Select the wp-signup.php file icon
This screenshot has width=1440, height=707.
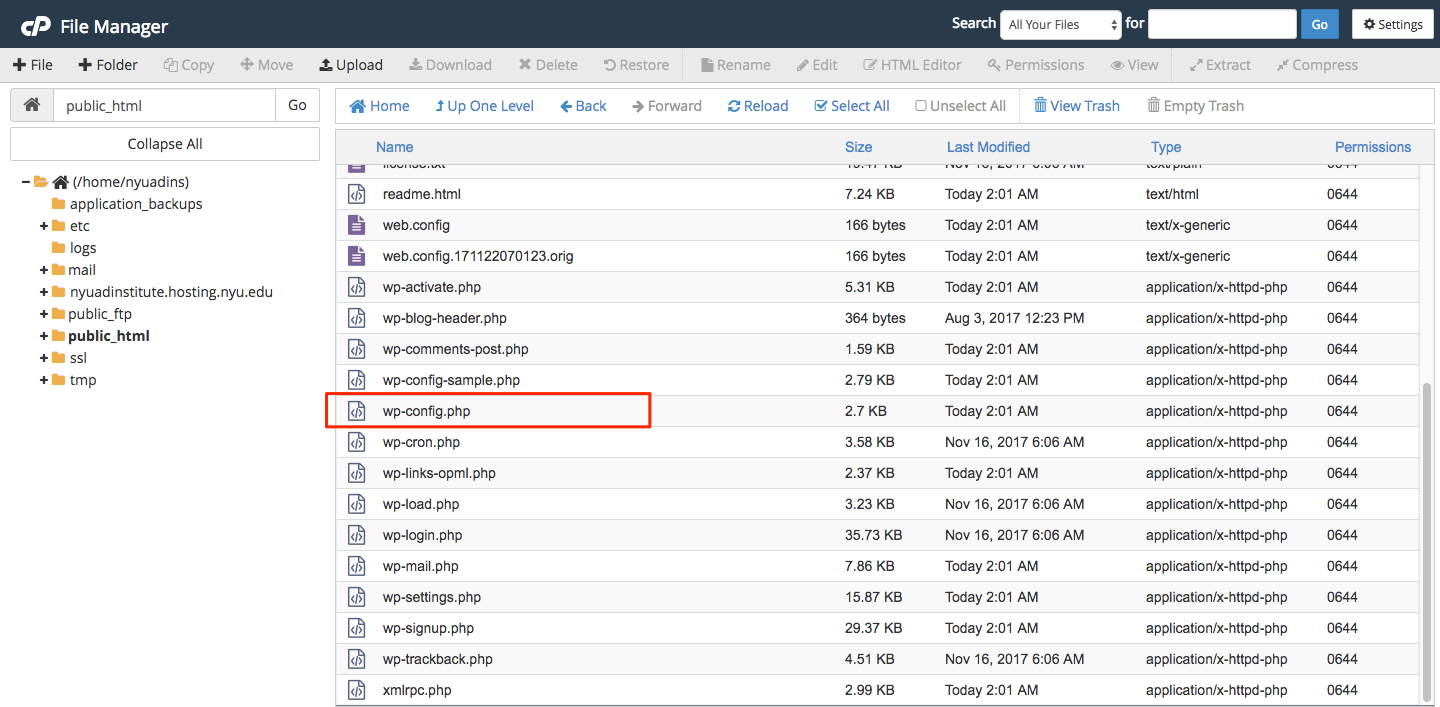click(356, 628)
